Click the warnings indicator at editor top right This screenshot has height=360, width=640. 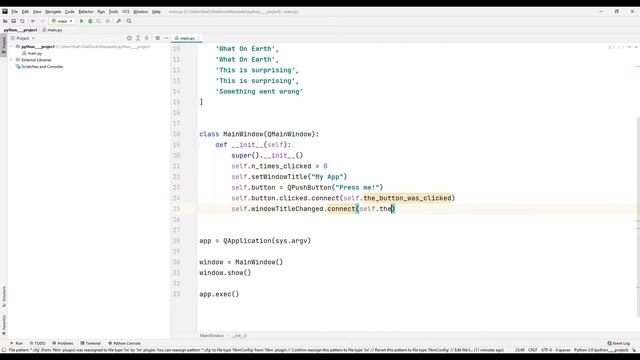(615, 47)
